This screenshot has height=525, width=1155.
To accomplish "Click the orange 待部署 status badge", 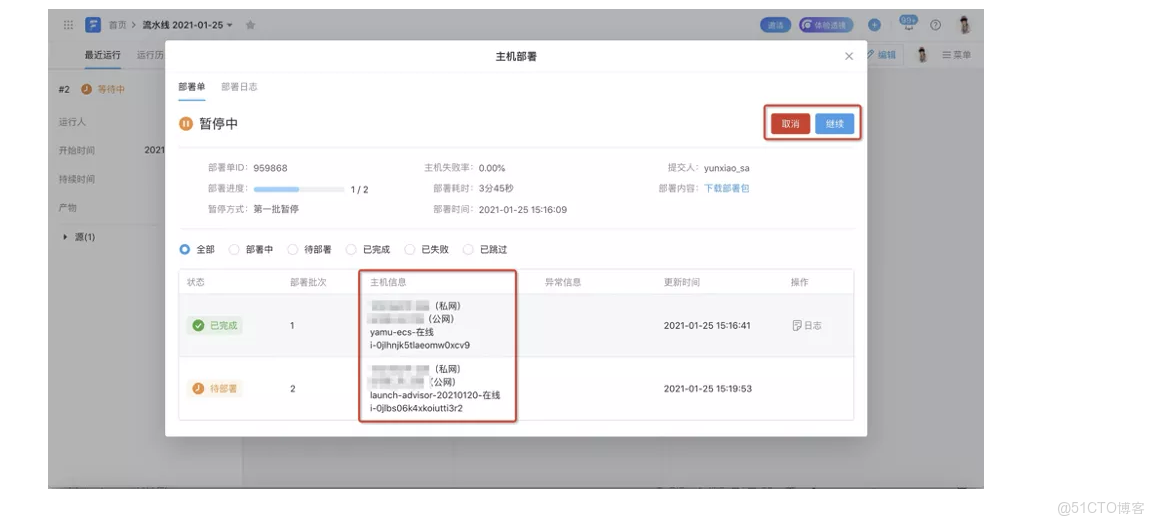I will [214, 388].
